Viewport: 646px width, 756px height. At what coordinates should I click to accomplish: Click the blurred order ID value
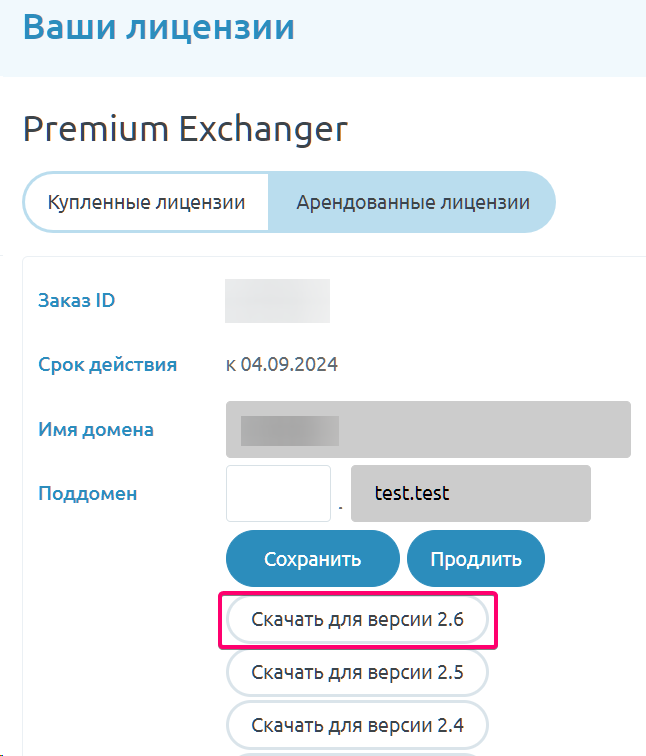pos(277,301)
